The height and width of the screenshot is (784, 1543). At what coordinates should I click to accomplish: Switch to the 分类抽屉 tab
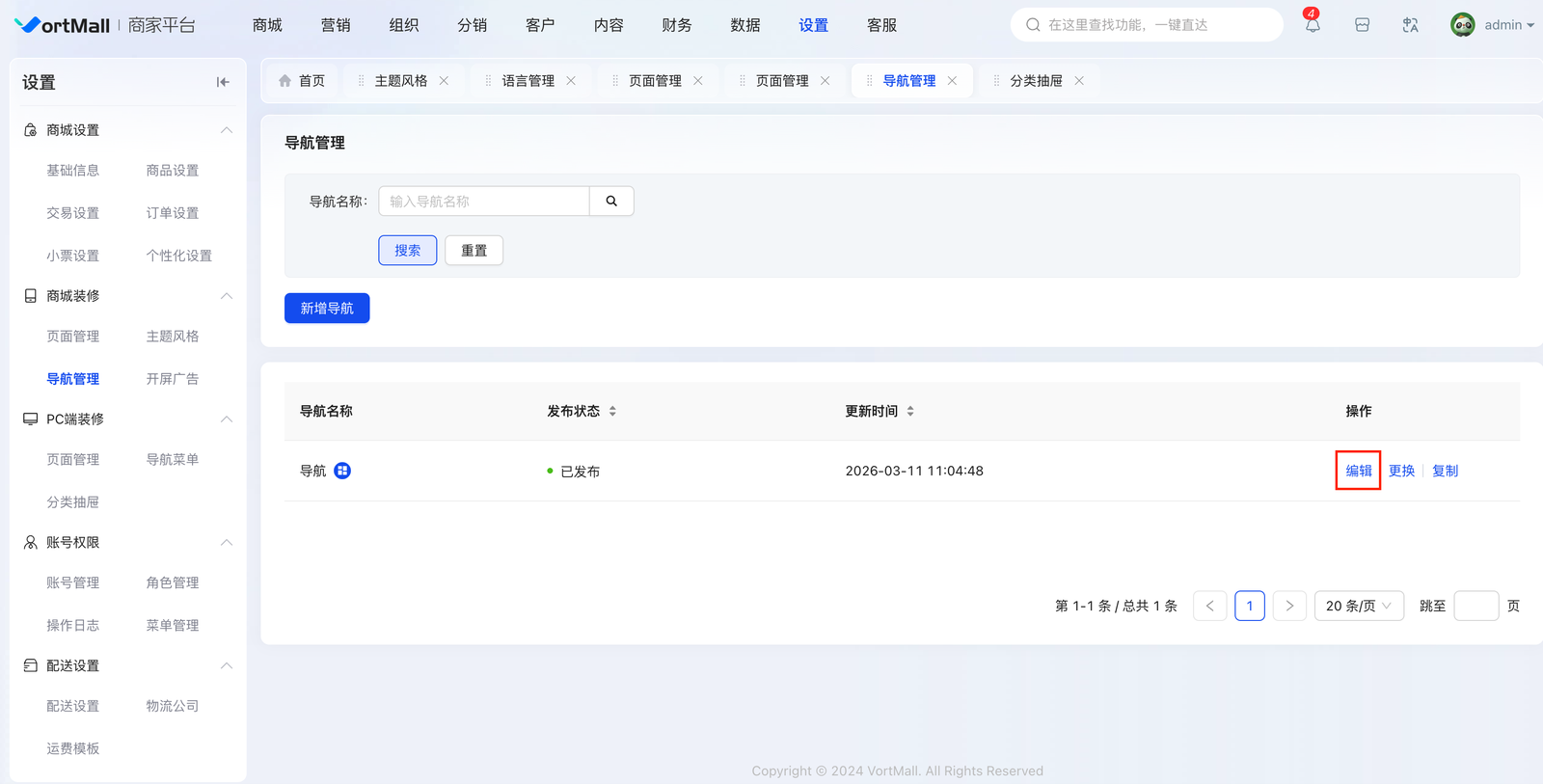(x=1037, y=81)
